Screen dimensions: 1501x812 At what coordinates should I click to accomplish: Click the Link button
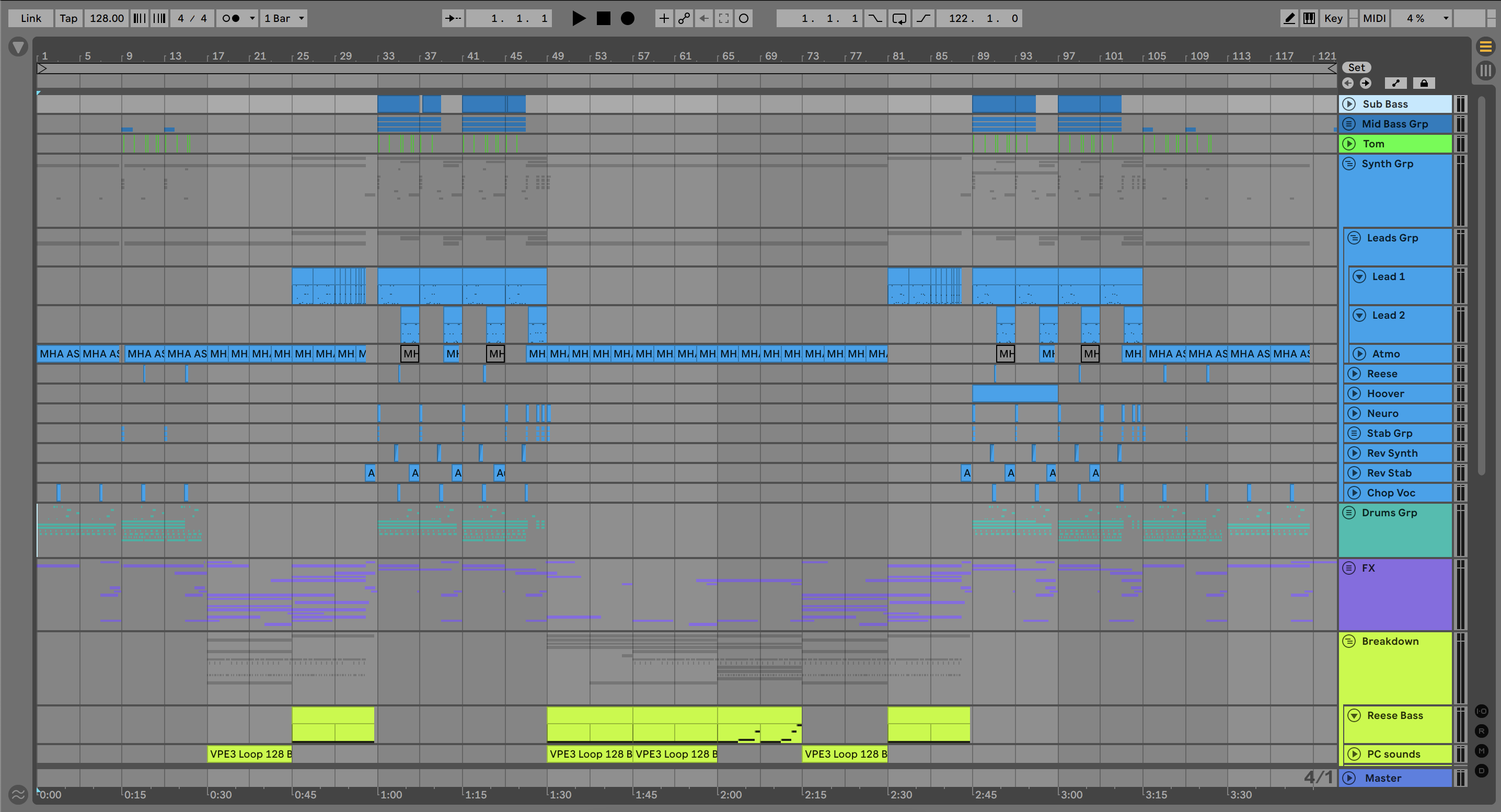coord(31,19)
